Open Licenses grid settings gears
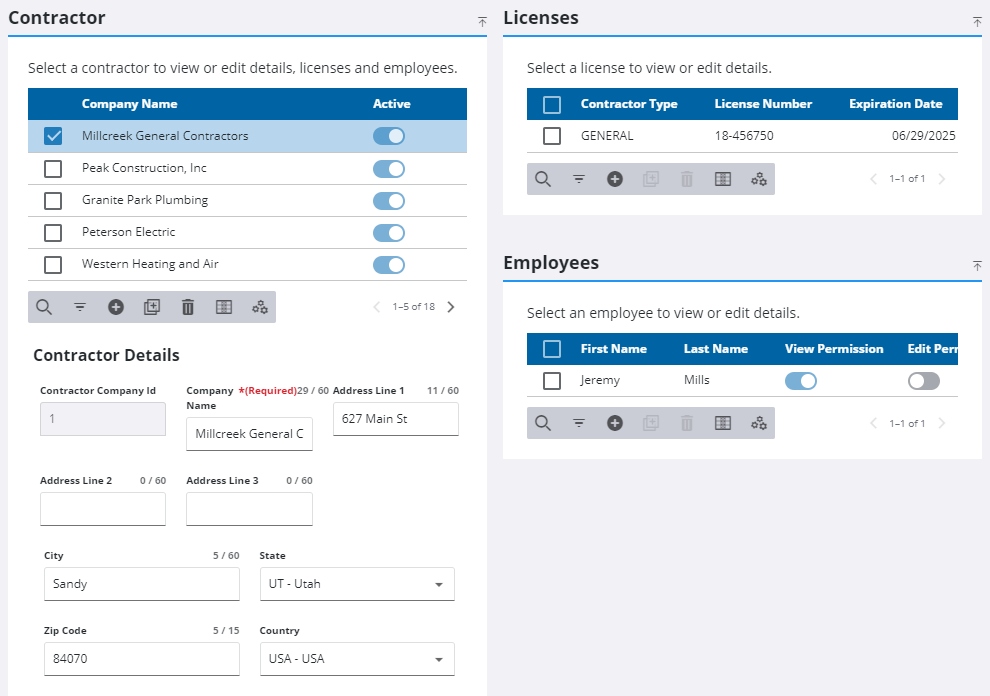990x696 pixels. coord(759,179)
